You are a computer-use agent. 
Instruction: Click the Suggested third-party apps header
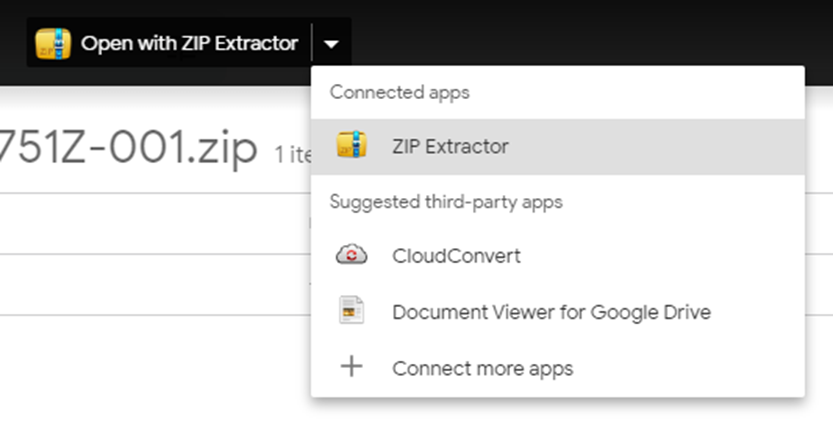point(446,202)
